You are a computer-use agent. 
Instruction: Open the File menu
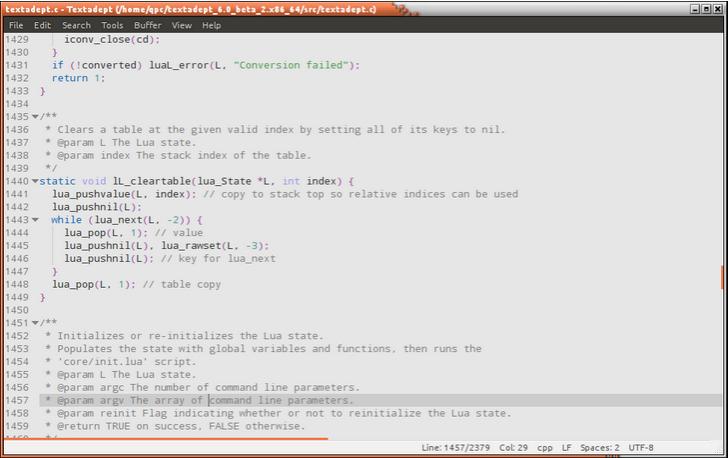point(16,25)
